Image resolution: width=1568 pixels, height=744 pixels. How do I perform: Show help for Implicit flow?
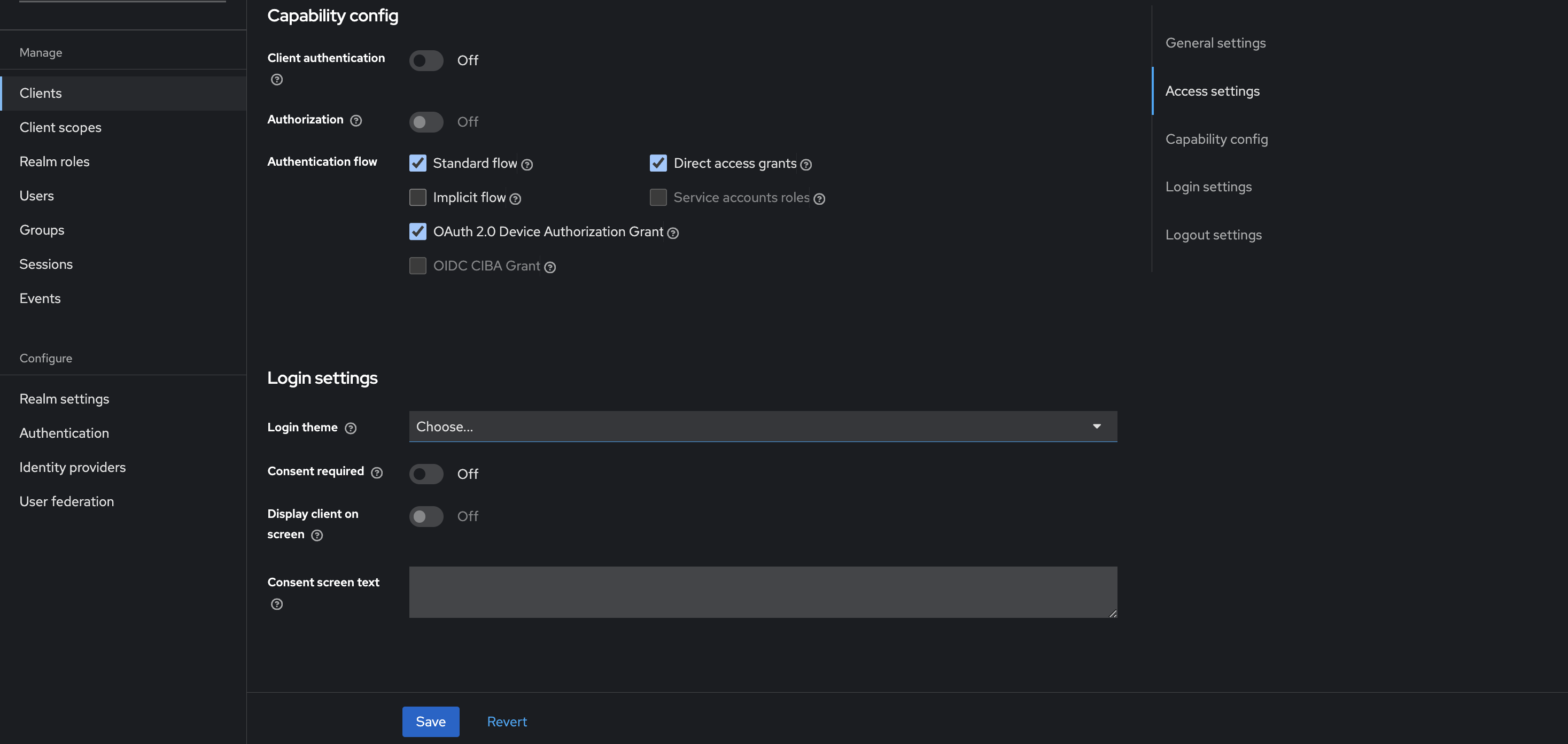tap(515, 198)
